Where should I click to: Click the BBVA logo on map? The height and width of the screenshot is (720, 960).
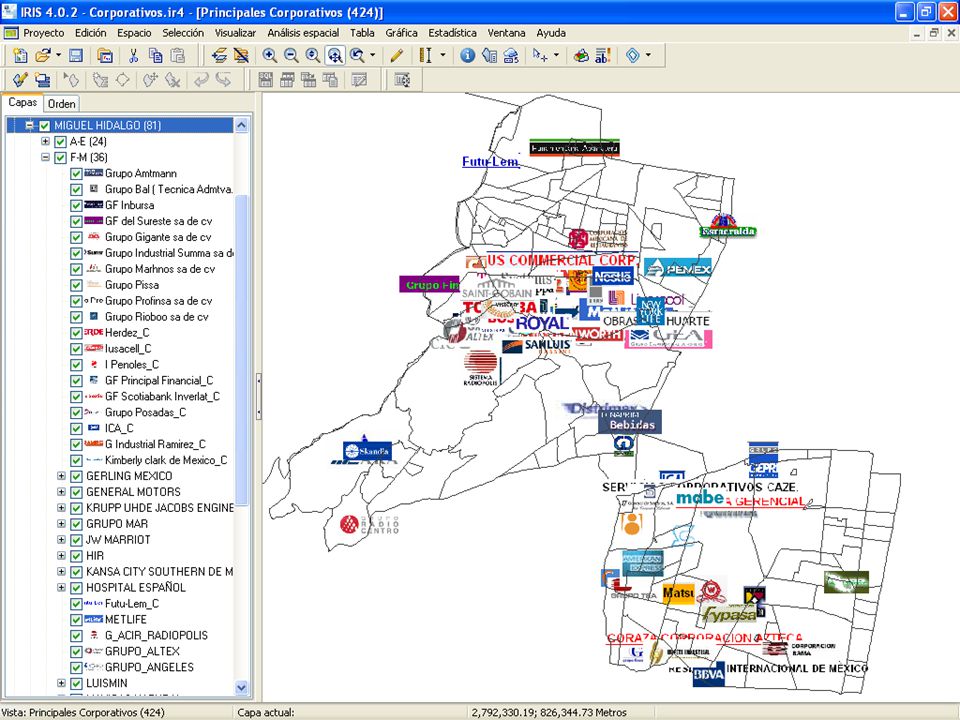(709, 675)
